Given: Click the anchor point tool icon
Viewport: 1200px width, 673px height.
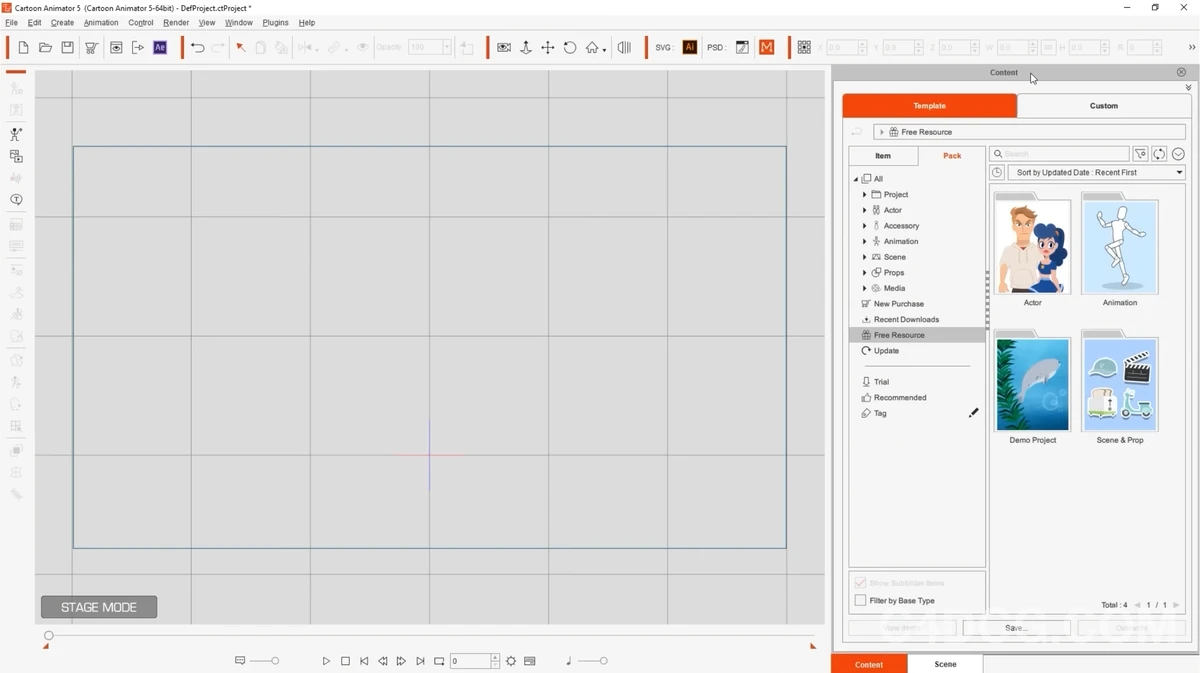Looking at the screenshot, I should (x=526, y=47).
